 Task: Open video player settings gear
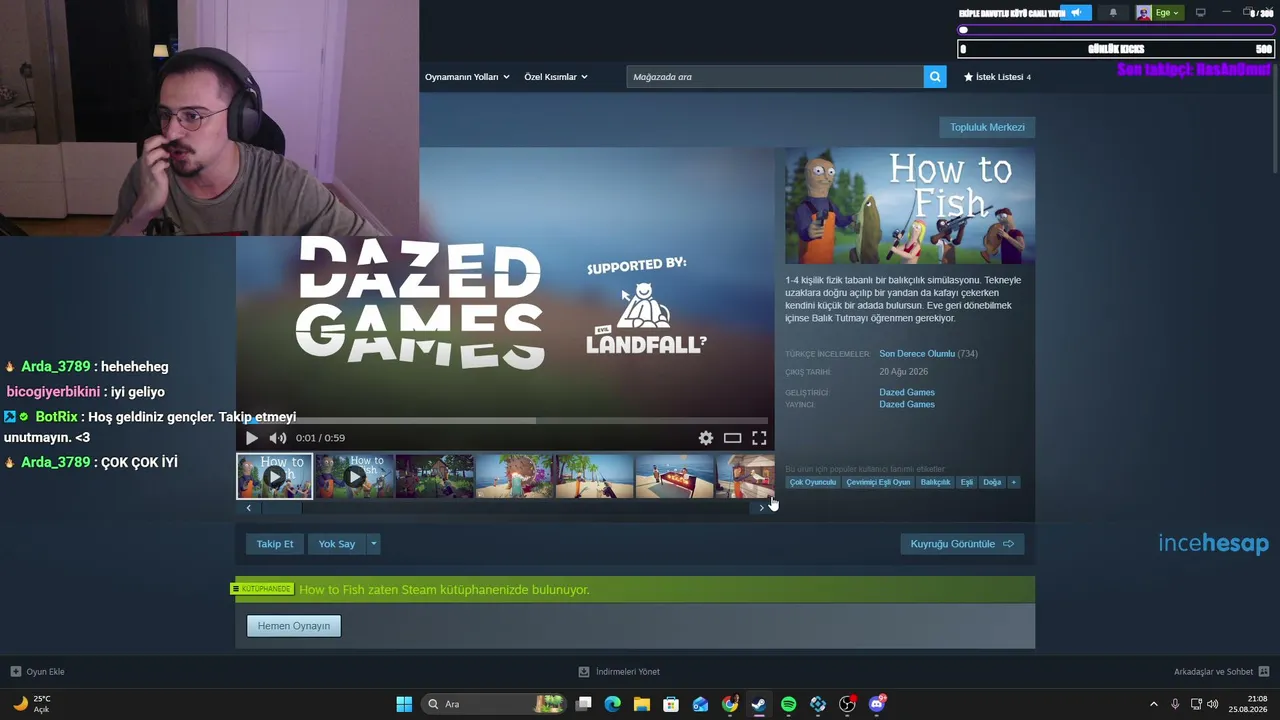click(x=706, y=438)
